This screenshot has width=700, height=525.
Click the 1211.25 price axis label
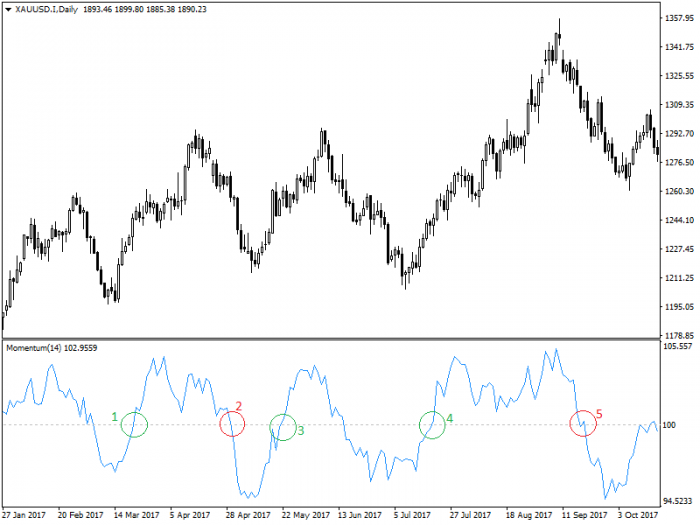[679, 278]
